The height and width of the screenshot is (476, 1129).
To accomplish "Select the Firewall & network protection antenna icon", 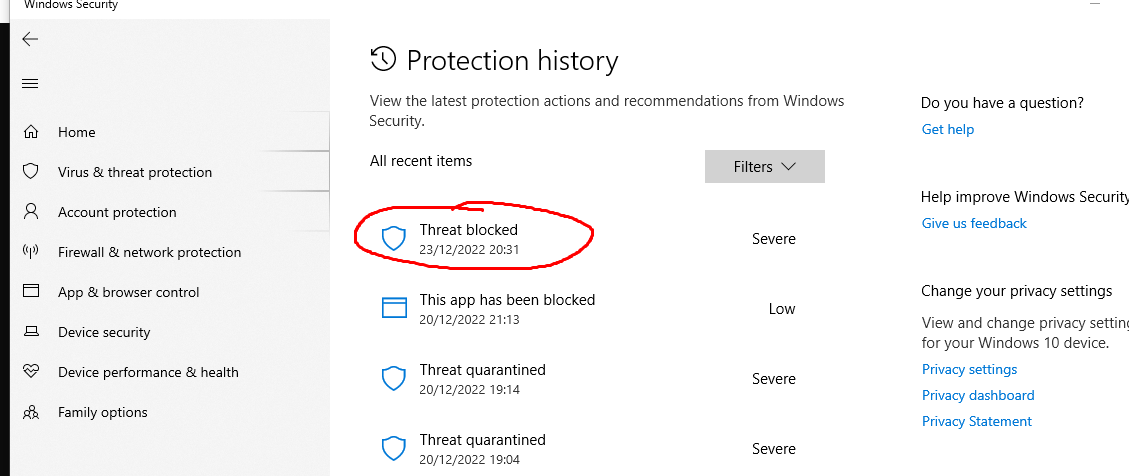I will 30,251.
